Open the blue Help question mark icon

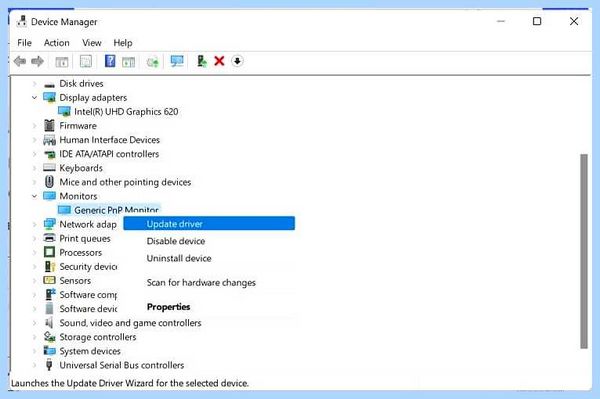click(110, 61)
